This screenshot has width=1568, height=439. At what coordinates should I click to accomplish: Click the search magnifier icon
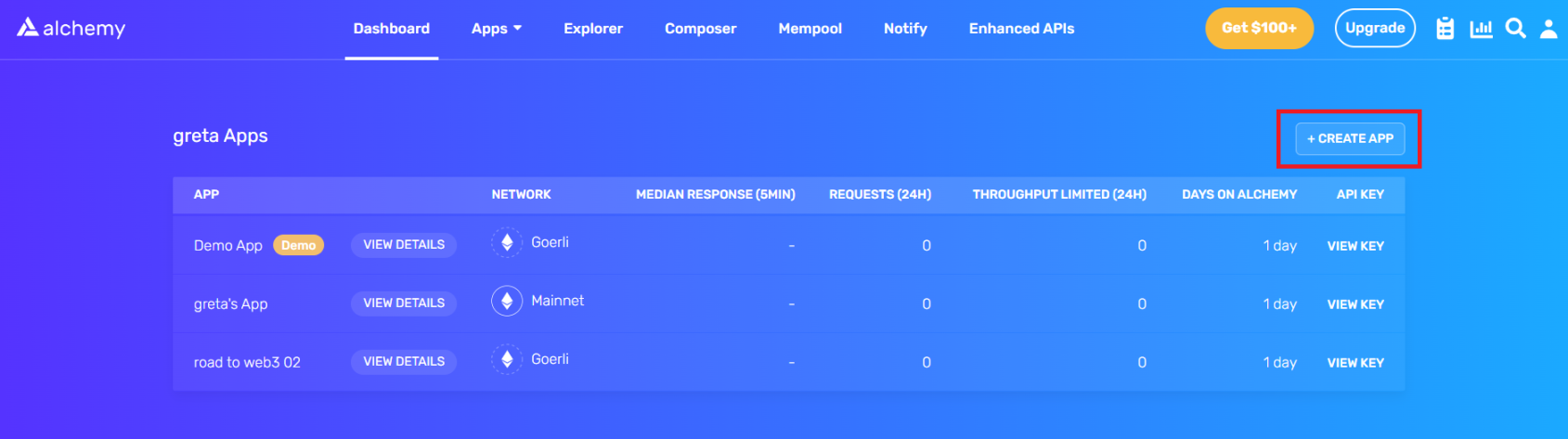[1515, 29]
